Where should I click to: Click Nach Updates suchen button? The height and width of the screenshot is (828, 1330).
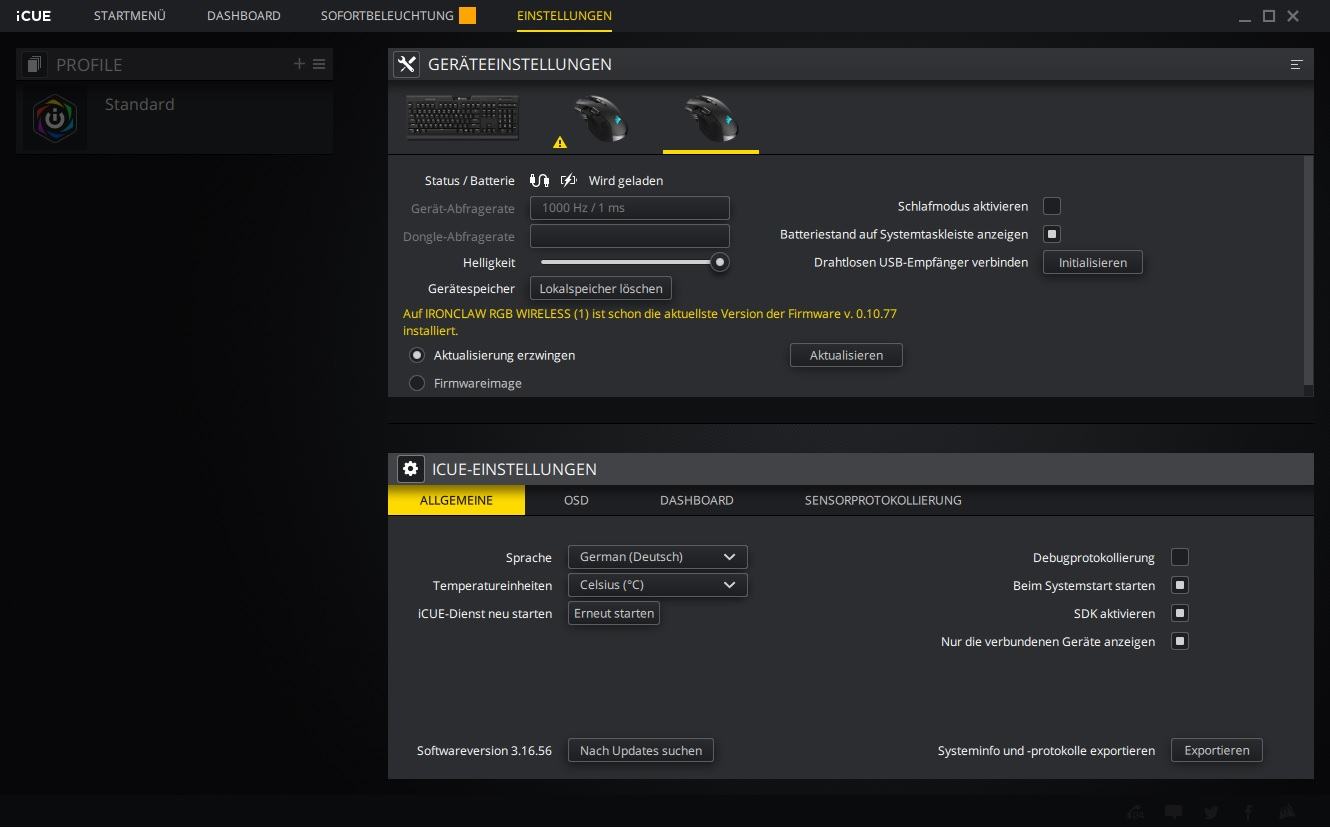coord(641,750)
